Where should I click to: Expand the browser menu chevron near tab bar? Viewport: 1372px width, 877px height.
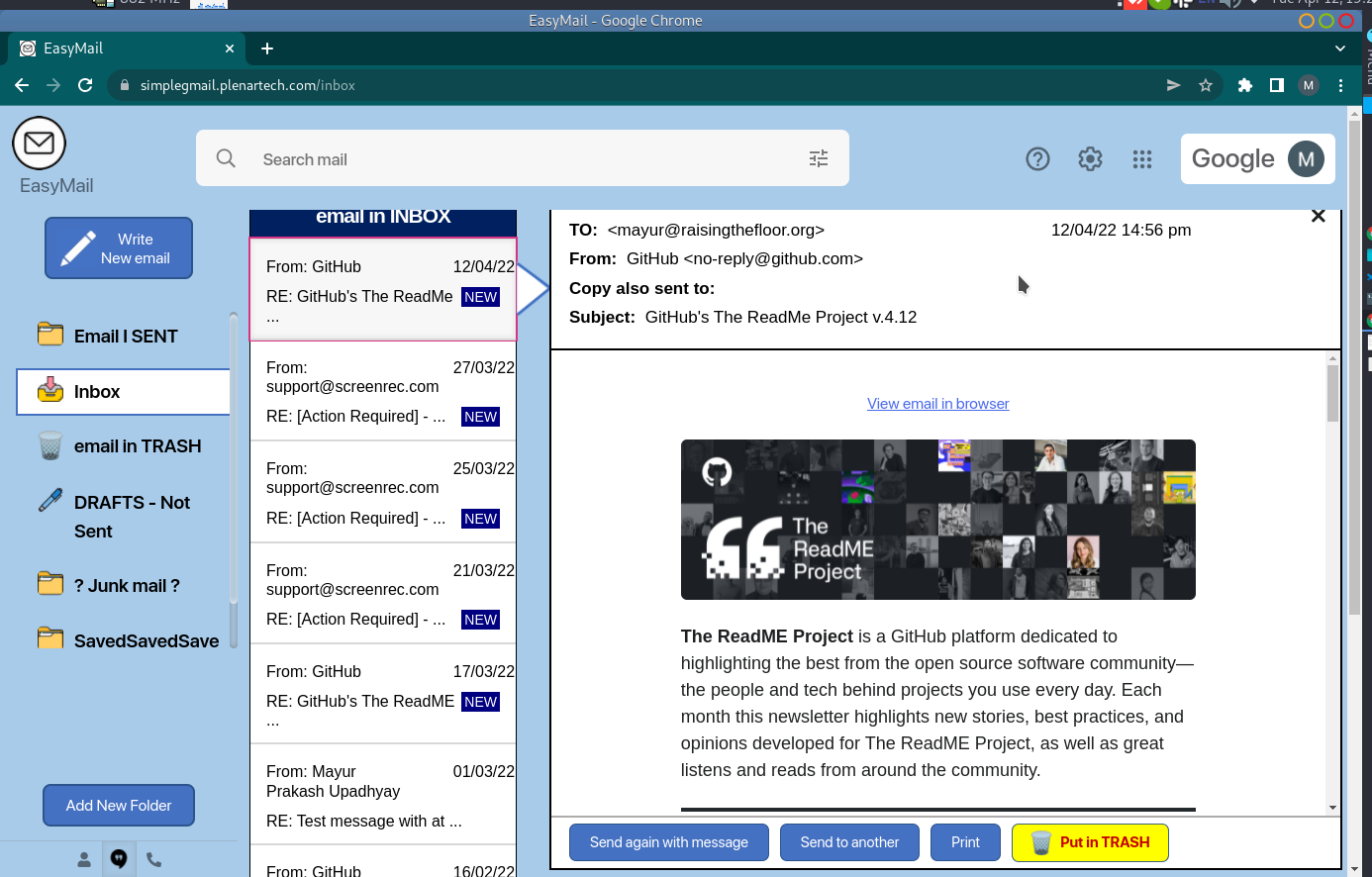[x=1340, y=48]
